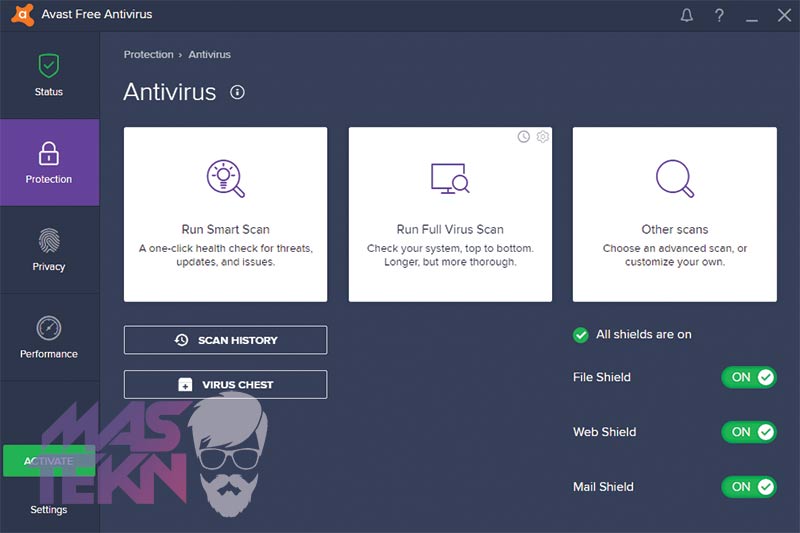
Task: Start the Run Full Virus Scan card
Action: coord(450,214)
